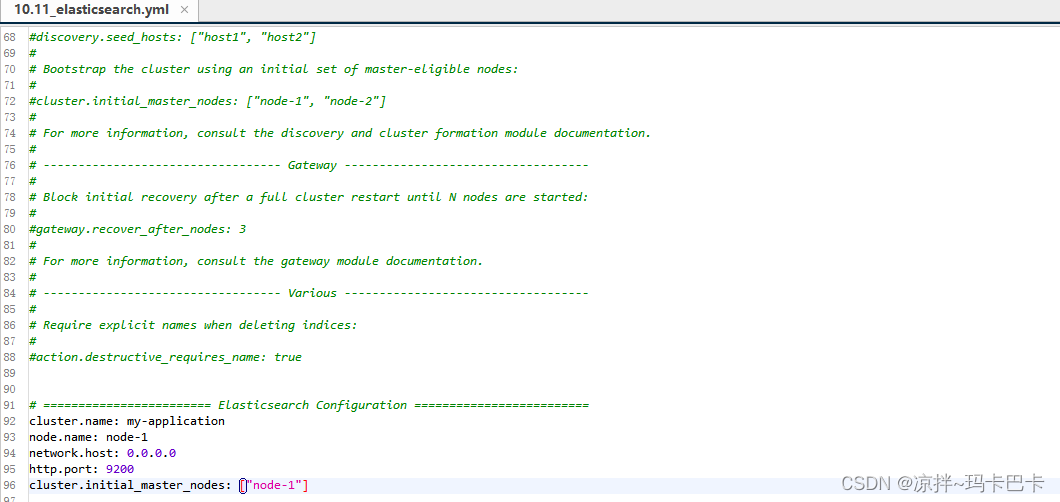The height and width of the screenshot is (502, 1060).
Task: Click line number 80 in the gutter
Action: [9, 229]
